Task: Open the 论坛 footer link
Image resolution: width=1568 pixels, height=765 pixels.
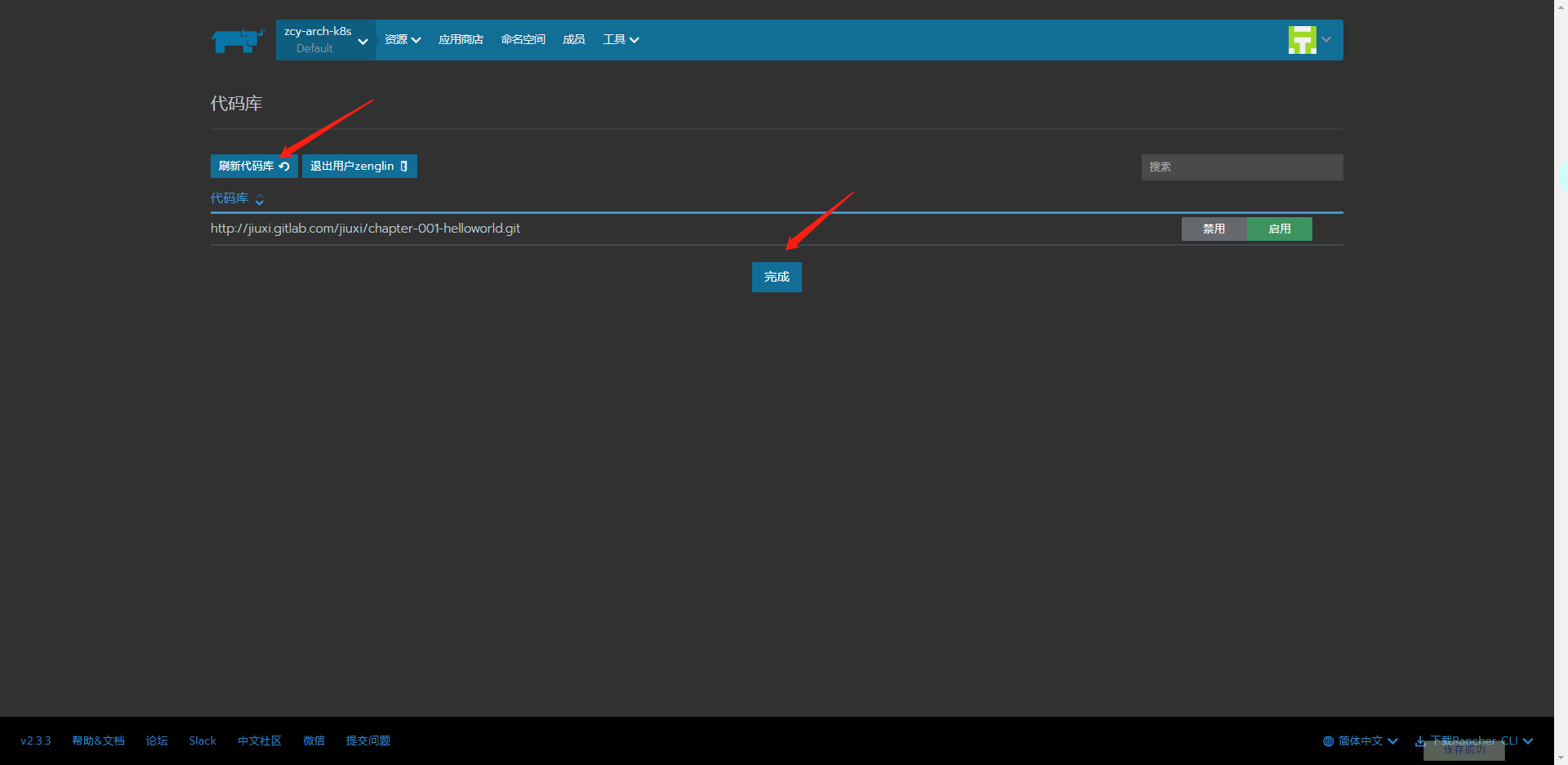Action: pyautogui.click(x=157, y=741)
